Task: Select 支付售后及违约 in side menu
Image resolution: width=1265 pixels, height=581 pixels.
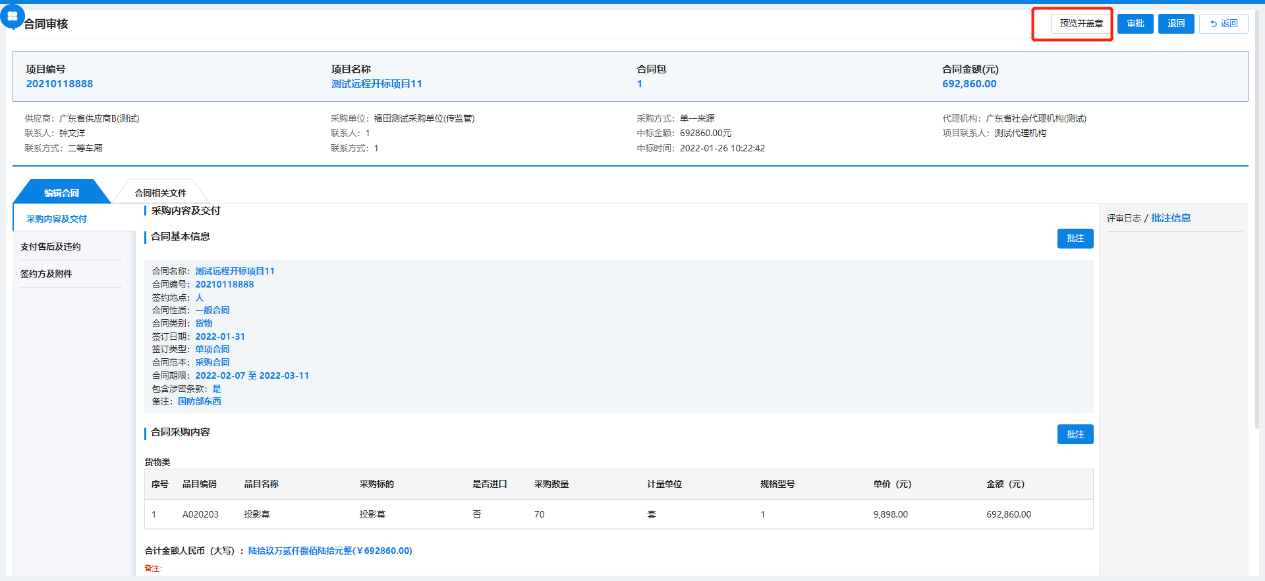Action: coord(51,246)
